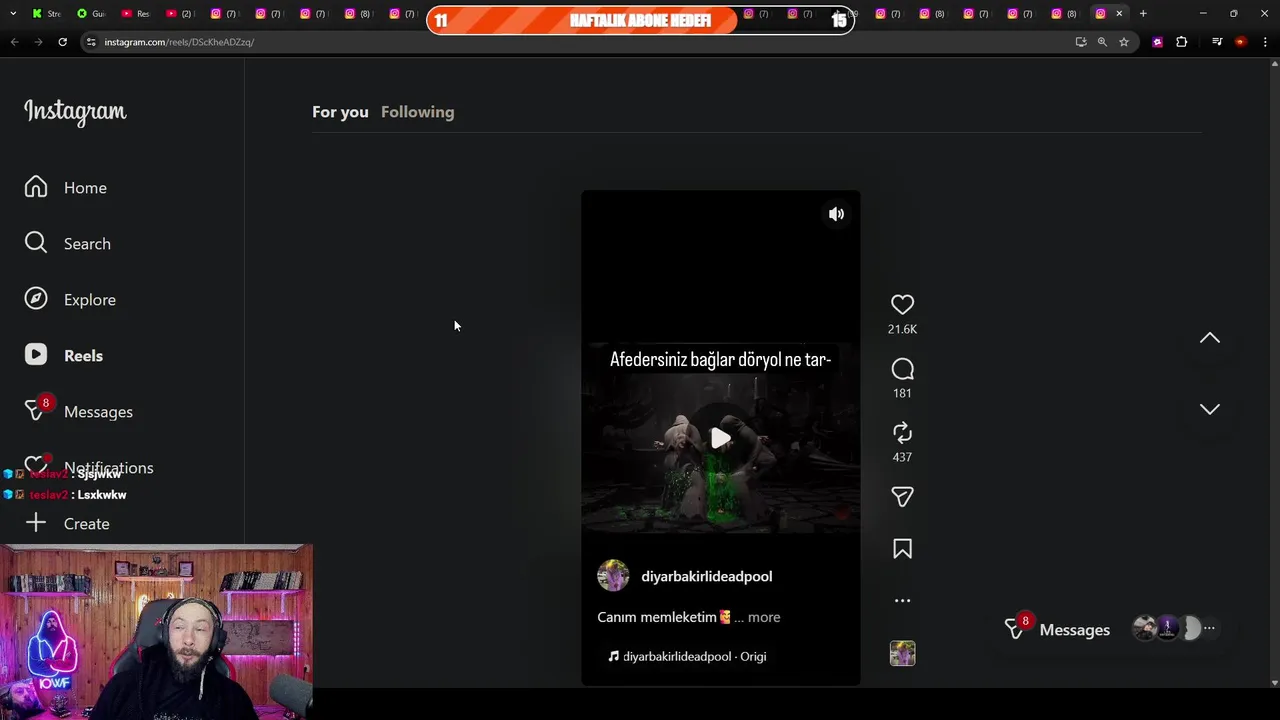
Task: Like the reel with the heart icon
Action: coord(902,305)
